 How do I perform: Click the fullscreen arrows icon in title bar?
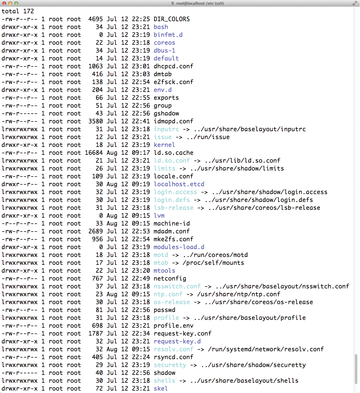coord(355,3)
